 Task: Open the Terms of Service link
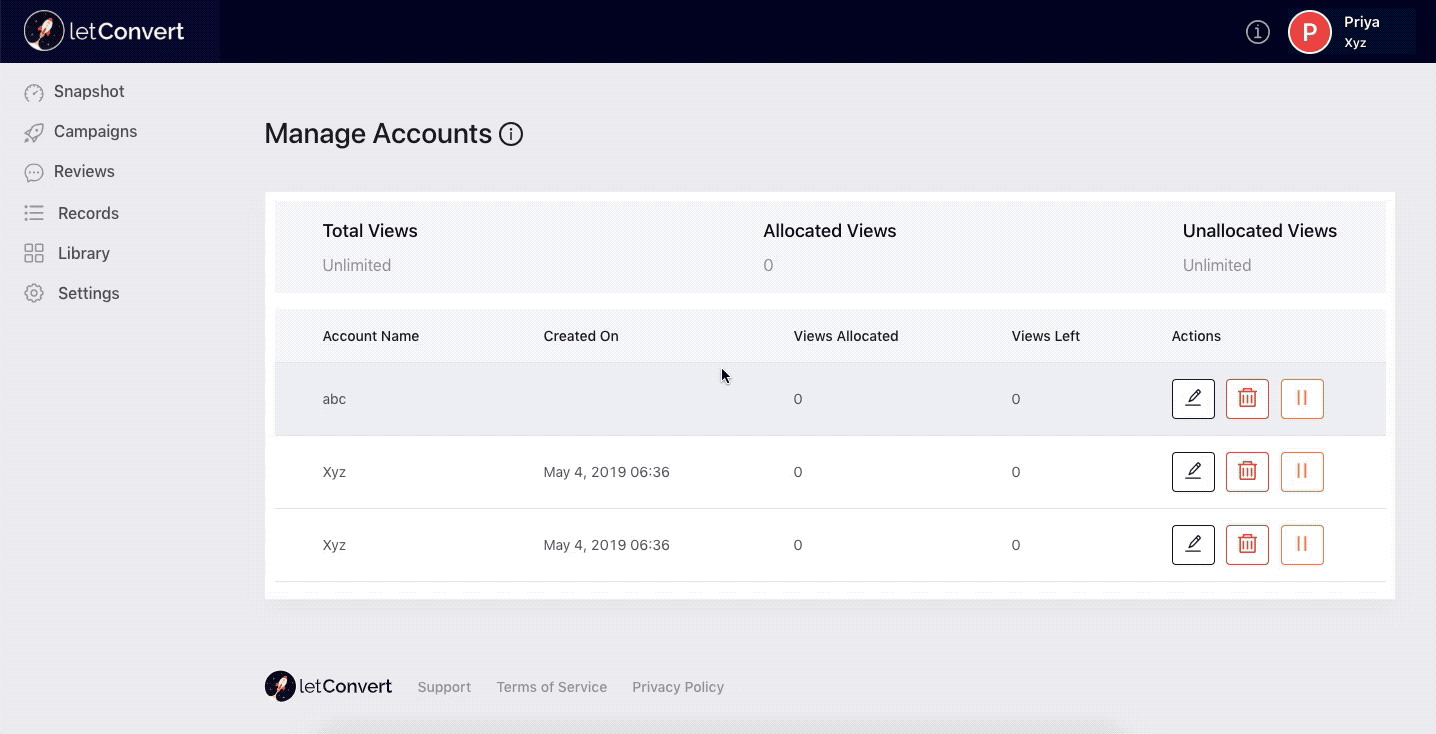point(551,687)
